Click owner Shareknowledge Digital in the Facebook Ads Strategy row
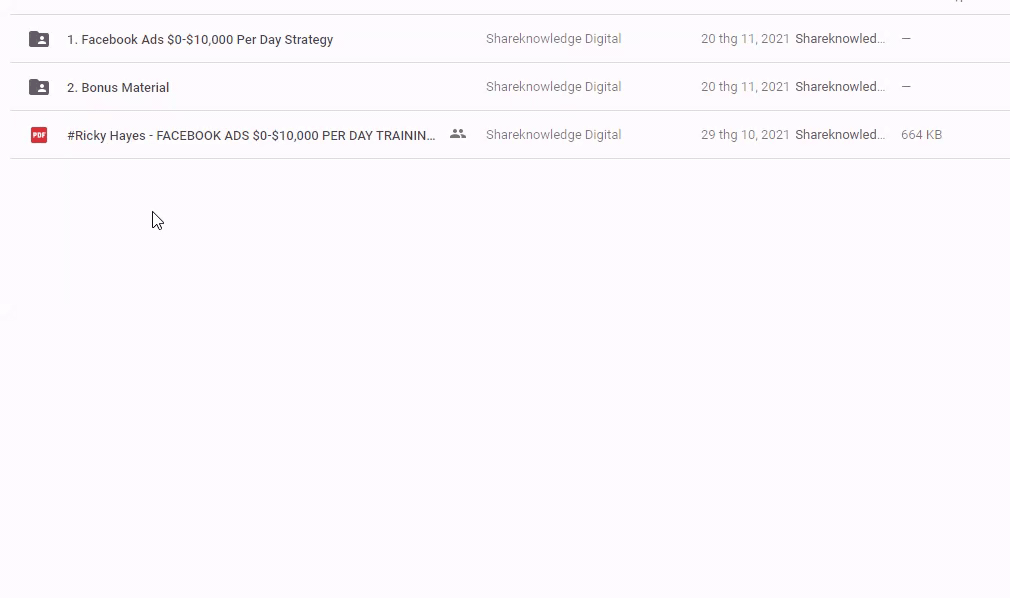 553,39
